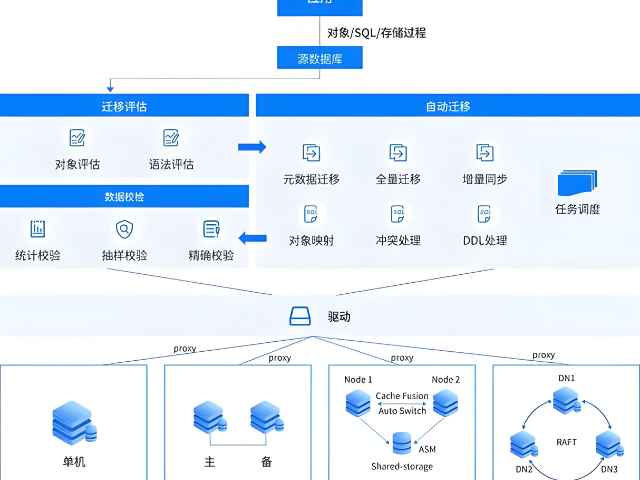Choose the 全量迁移 icon
This screenshot has height=480, width=640.
[x=398, y=153]
